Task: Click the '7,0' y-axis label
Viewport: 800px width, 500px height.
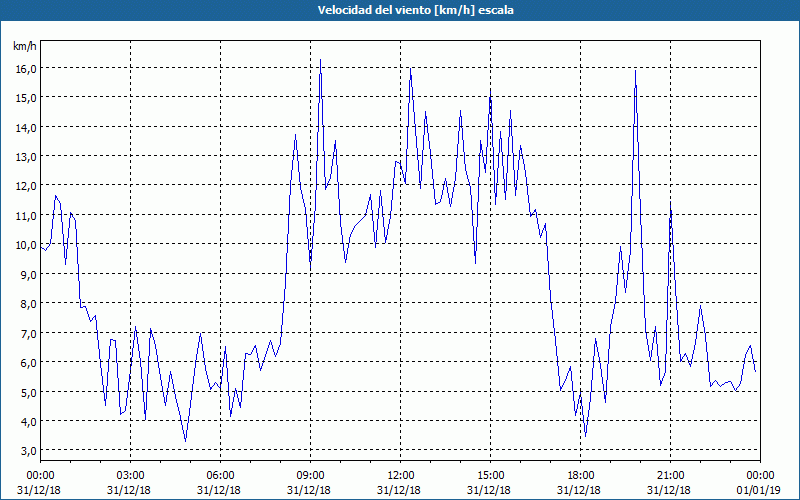Action: (x=28, y=334)
